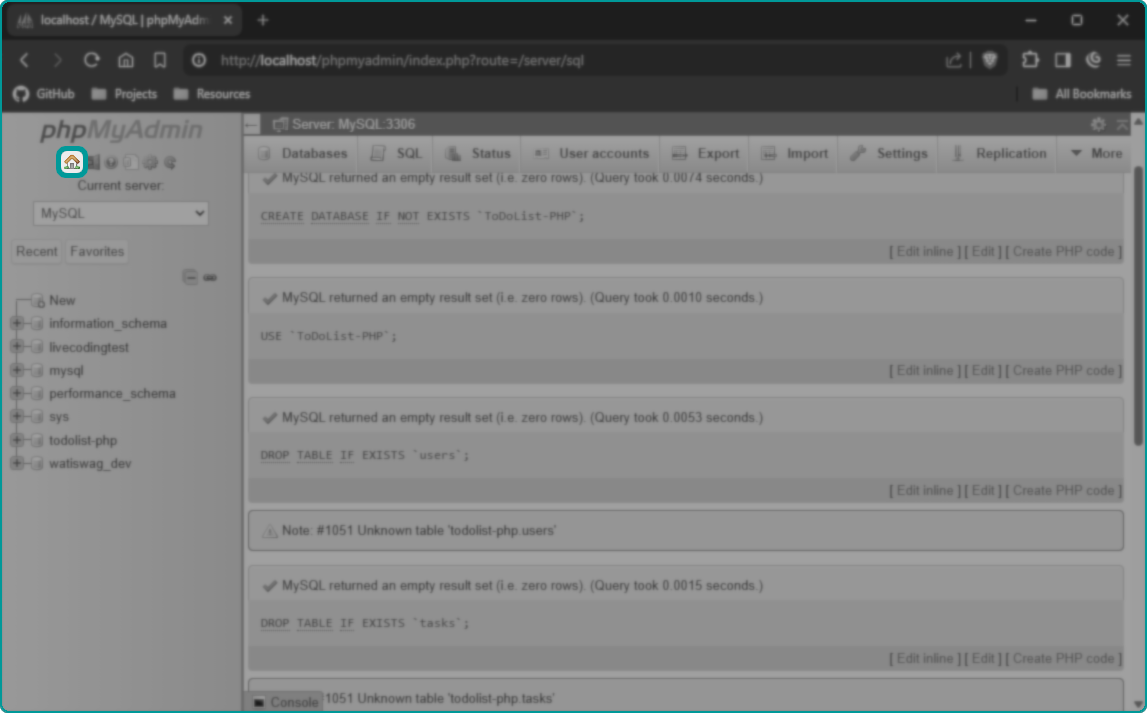Expand the information_schema database node
1147x713 pixels.
pyautogui.click(x=17, y=323)
